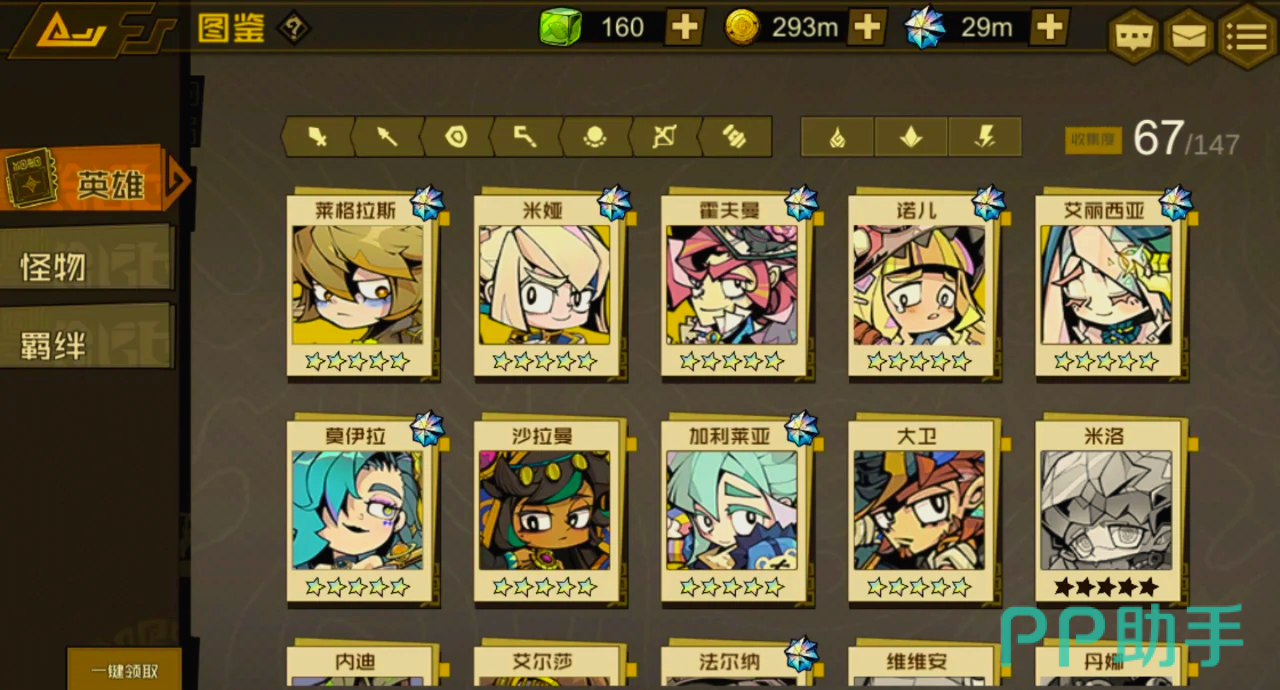Click the help question mark icon
This screenshot has width=1280, height=690.
293,28
